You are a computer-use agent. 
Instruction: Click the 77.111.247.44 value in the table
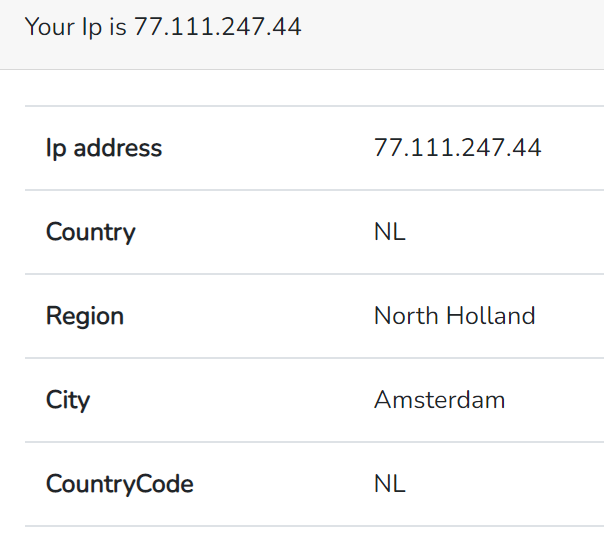[458, 148]
